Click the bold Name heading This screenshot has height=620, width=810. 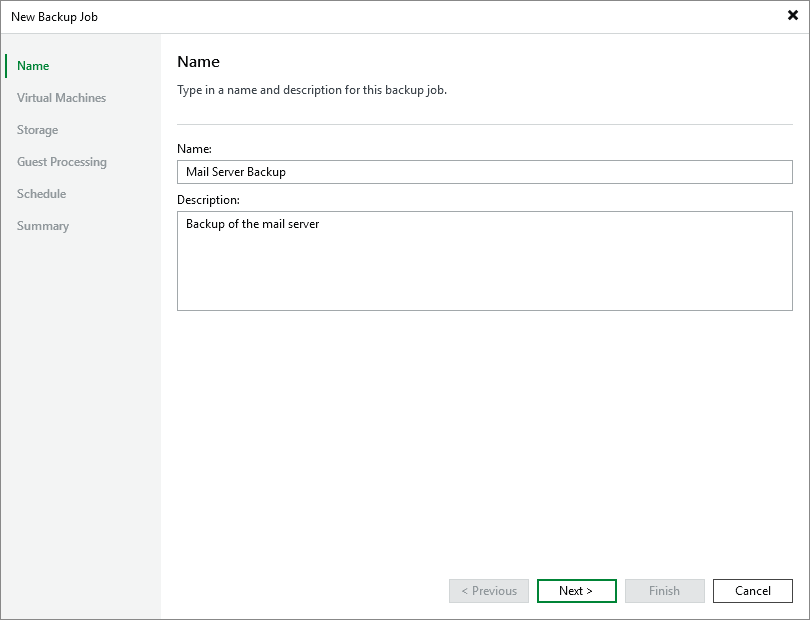198,62
